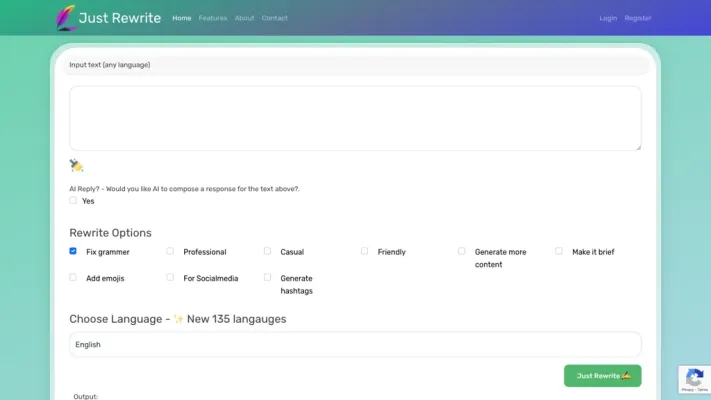Click inside the input text area

point(355,118)
